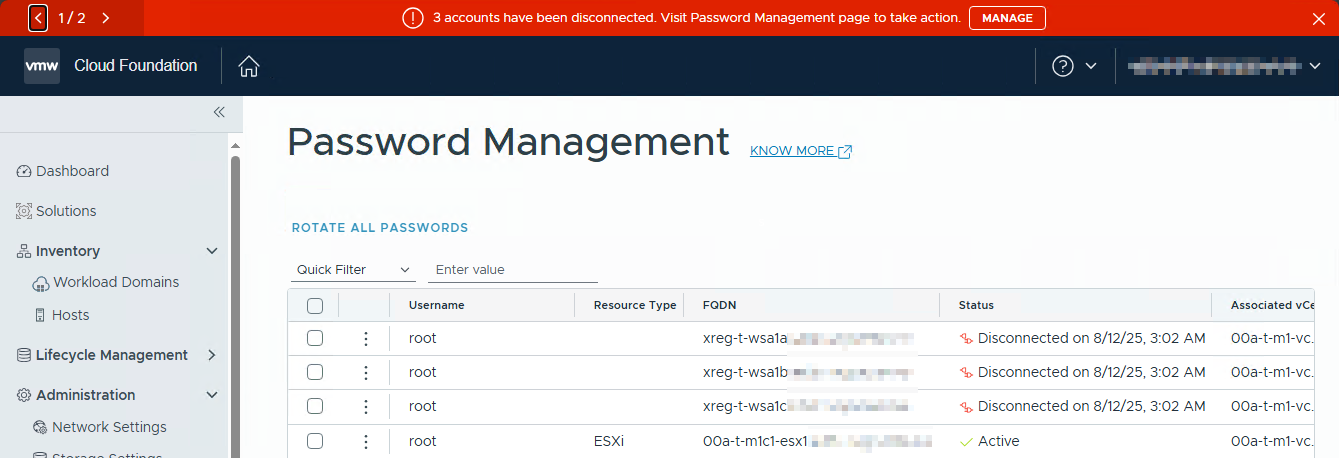Select checkbox for 00a-t-m1c1-esx1 row
The image size is (1339, 458).
point(315,441)
